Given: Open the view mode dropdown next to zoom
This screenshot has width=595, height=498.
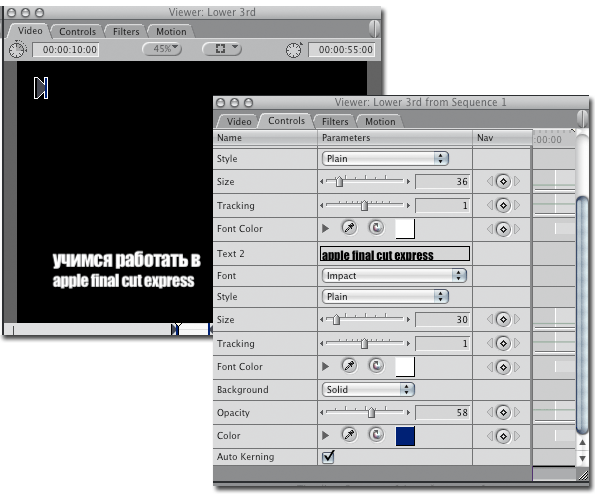Looking at the screenshot, I should coord(222,49).
